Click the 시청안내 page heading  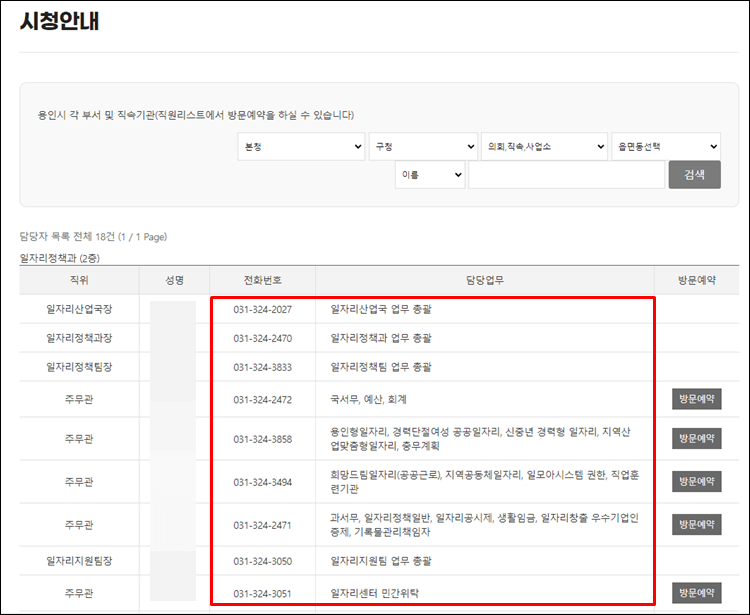point(59,21)
